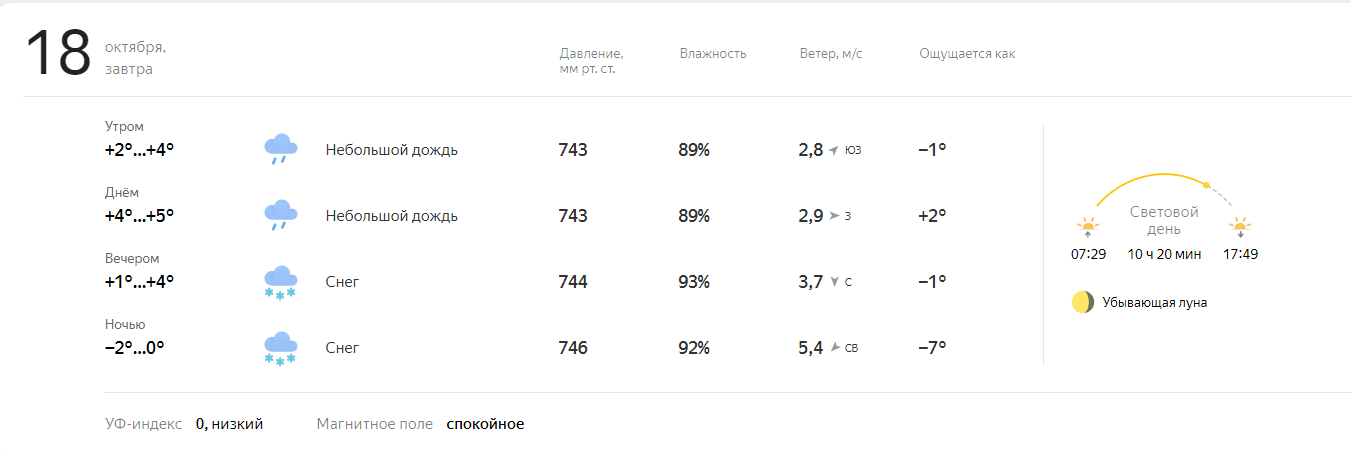Click the УФ-индекс label
The image size is (1351, 452).
click(x=143, y=424)
